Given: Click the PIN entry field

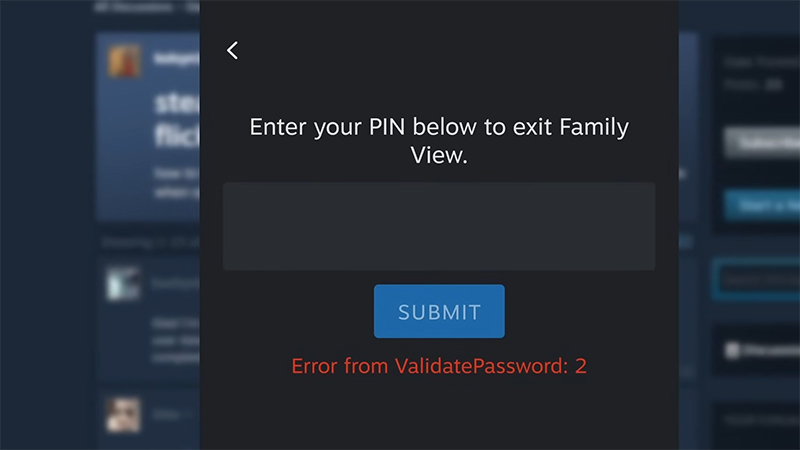Looking at the screenshot, I should (438, 226).
